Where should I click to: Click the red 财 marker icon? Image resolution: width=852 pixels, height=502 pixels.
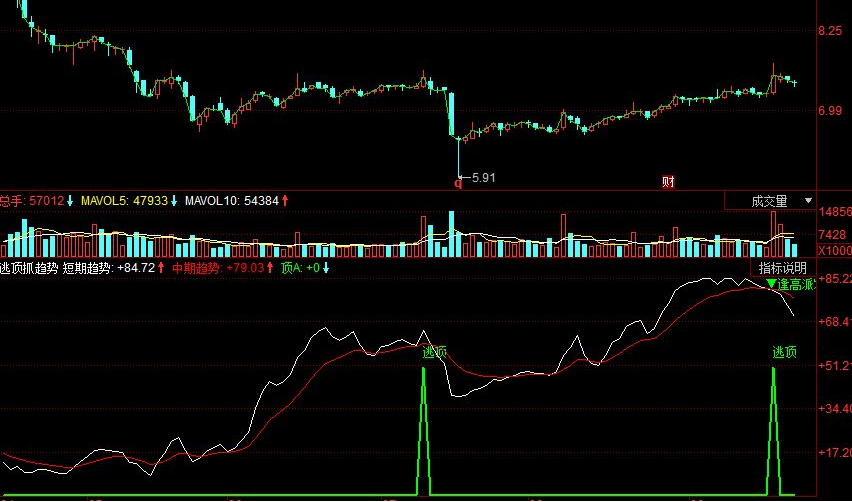tap(668, 182)
